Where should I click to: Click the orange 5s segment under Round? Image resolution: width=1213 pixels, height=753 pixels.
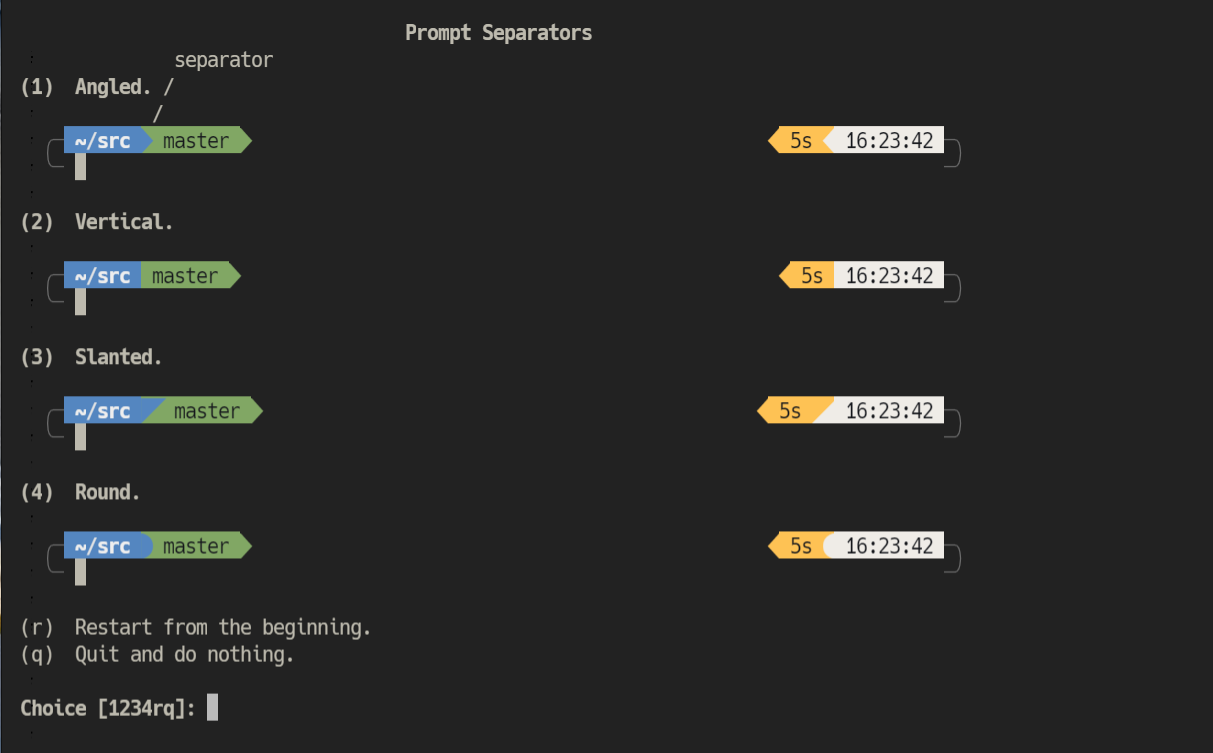click(798, 545)
